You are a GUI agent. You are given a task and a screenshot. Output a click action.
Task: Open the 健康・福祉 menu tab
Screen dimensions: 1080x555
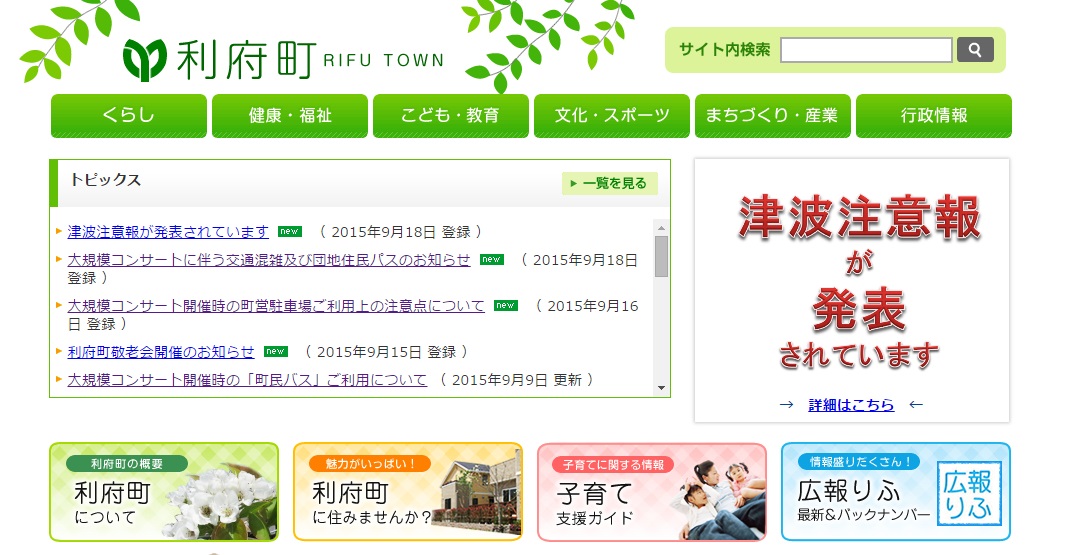point(290,116)
